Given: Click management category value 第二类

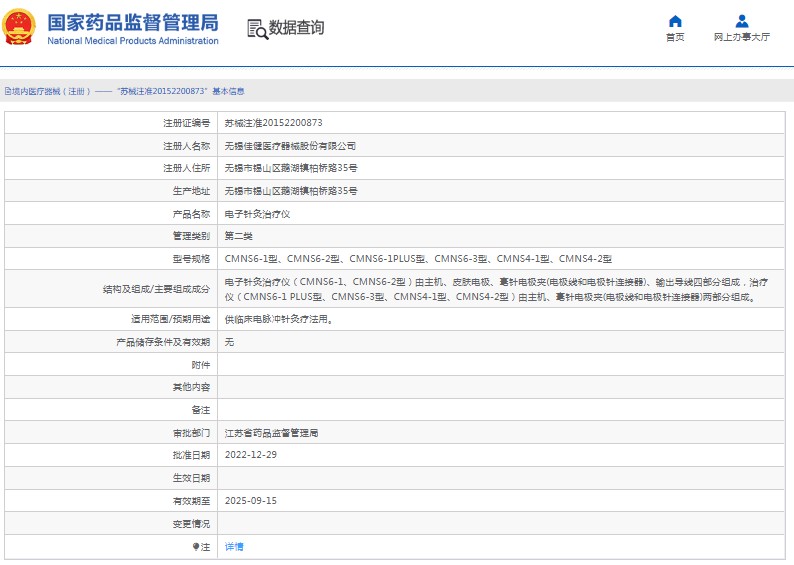Looking at the screenshot, I should [239, 236].
